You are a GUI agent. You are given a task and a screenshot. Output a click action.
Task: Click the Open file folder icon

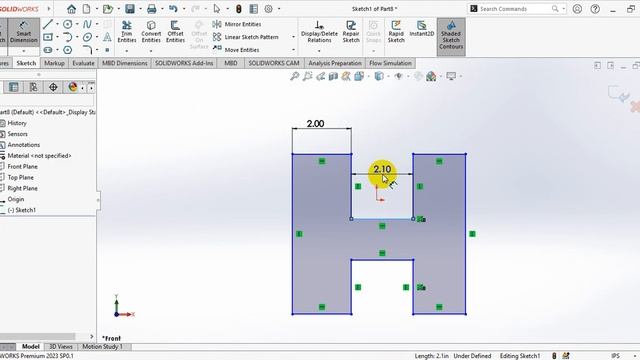[x=108, y=9]
